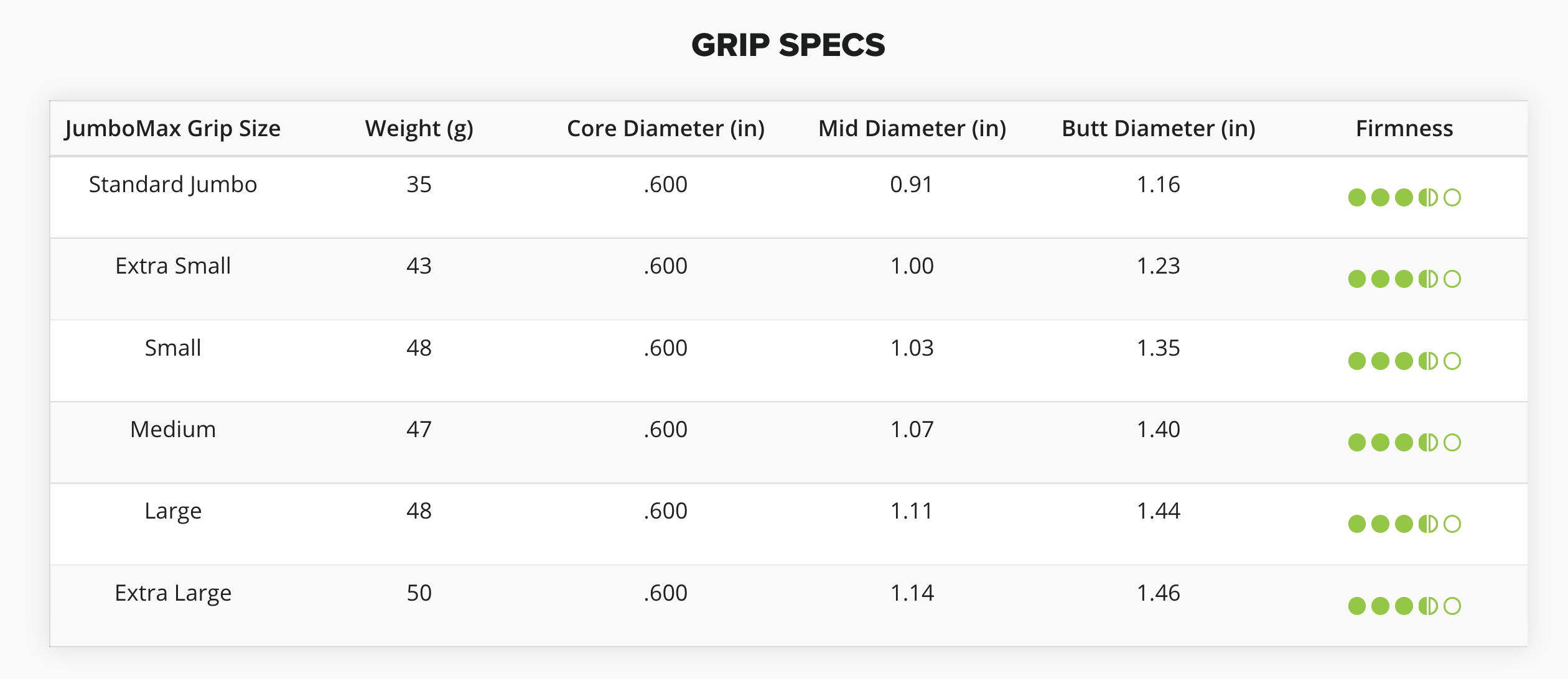Click the empty circle in Standard Jumbo firmness

[1452, 198]
